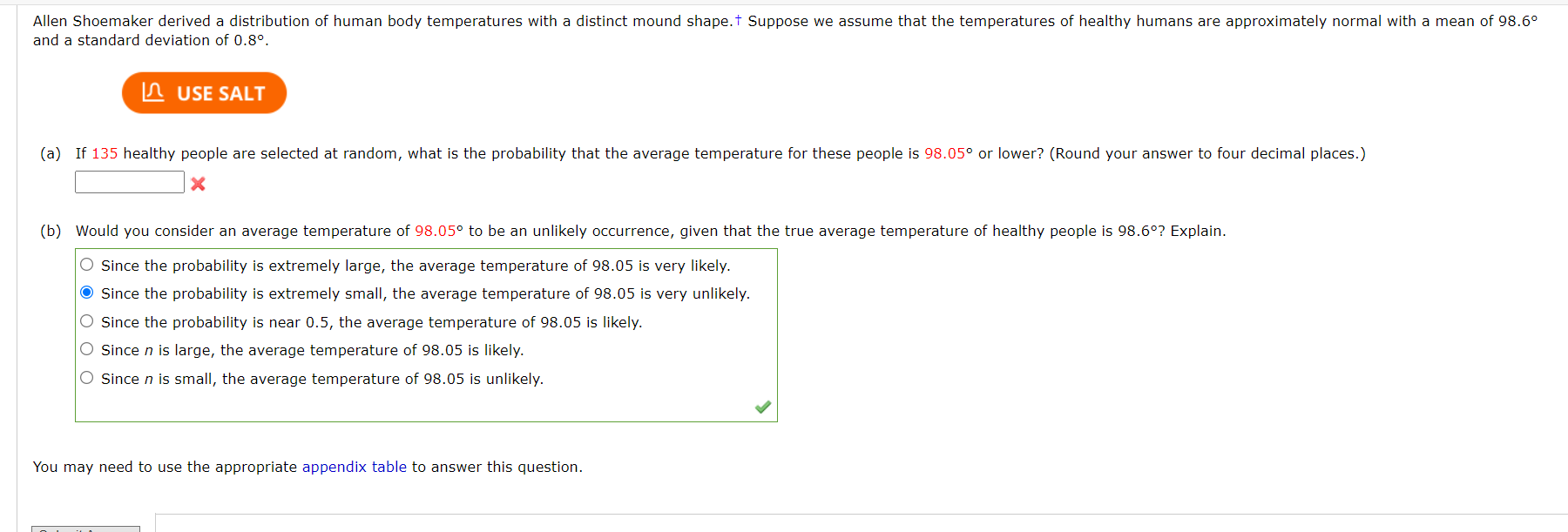Click the Submit Answer button
The image size is (1568, 532).
tap(85, 529)
